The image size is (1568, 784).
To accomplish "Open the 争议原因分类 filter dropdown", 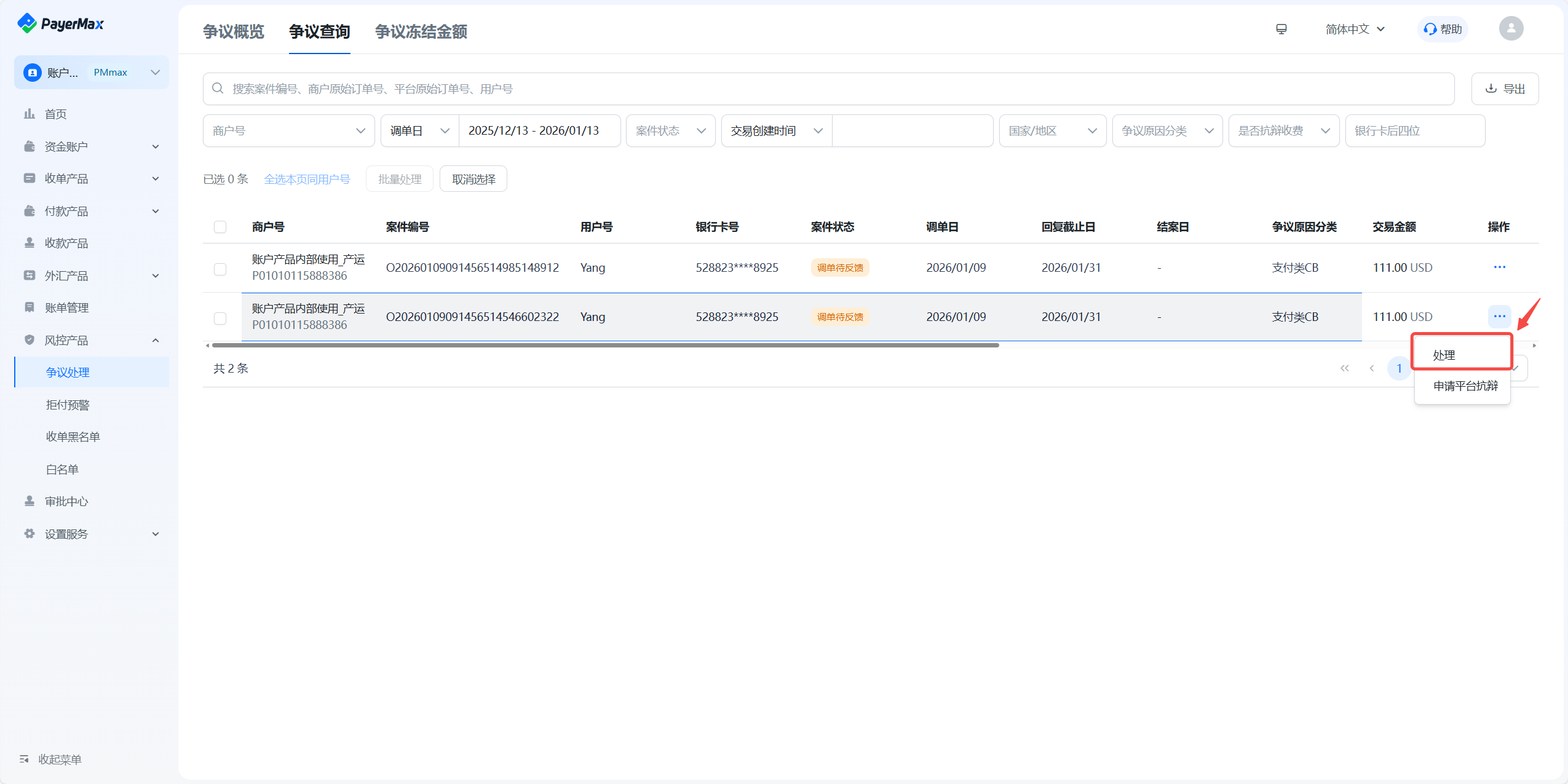I will tap(1168, 131).
